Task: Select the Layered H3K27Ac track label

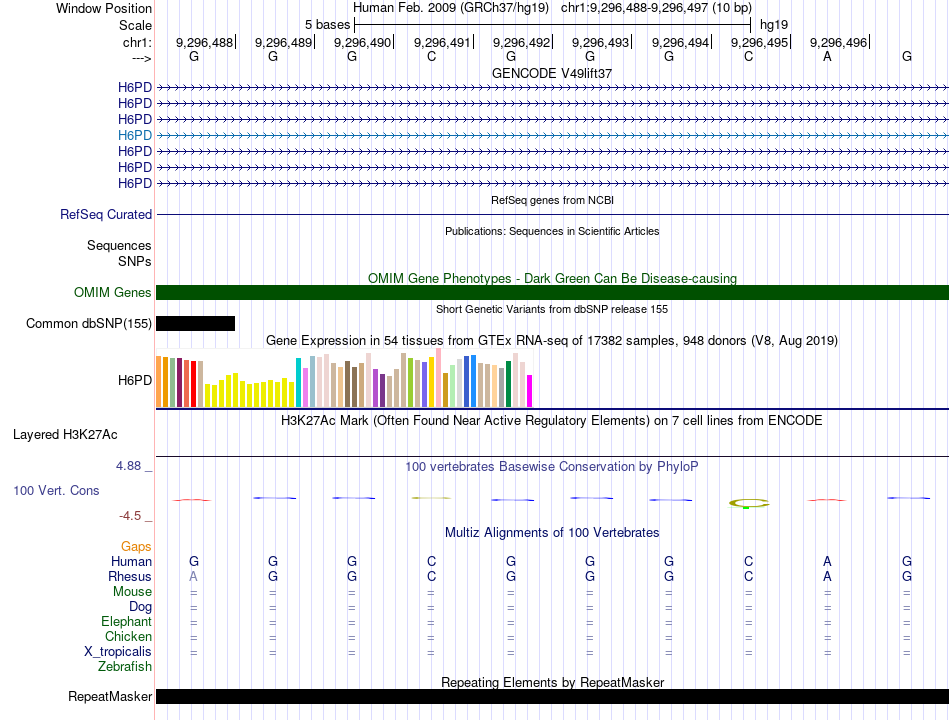Action: (65, 435)
